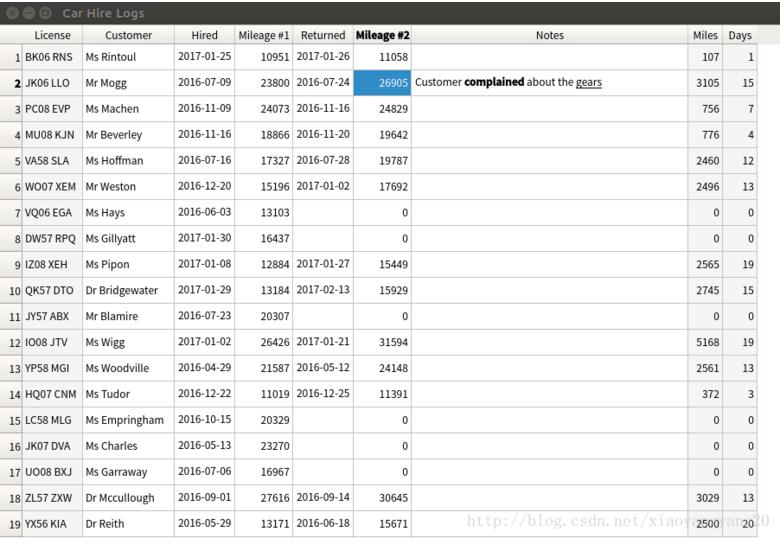This screenshot has height=544, width=780.
Task: Click miles cell 5168
Action: (705, 342)
